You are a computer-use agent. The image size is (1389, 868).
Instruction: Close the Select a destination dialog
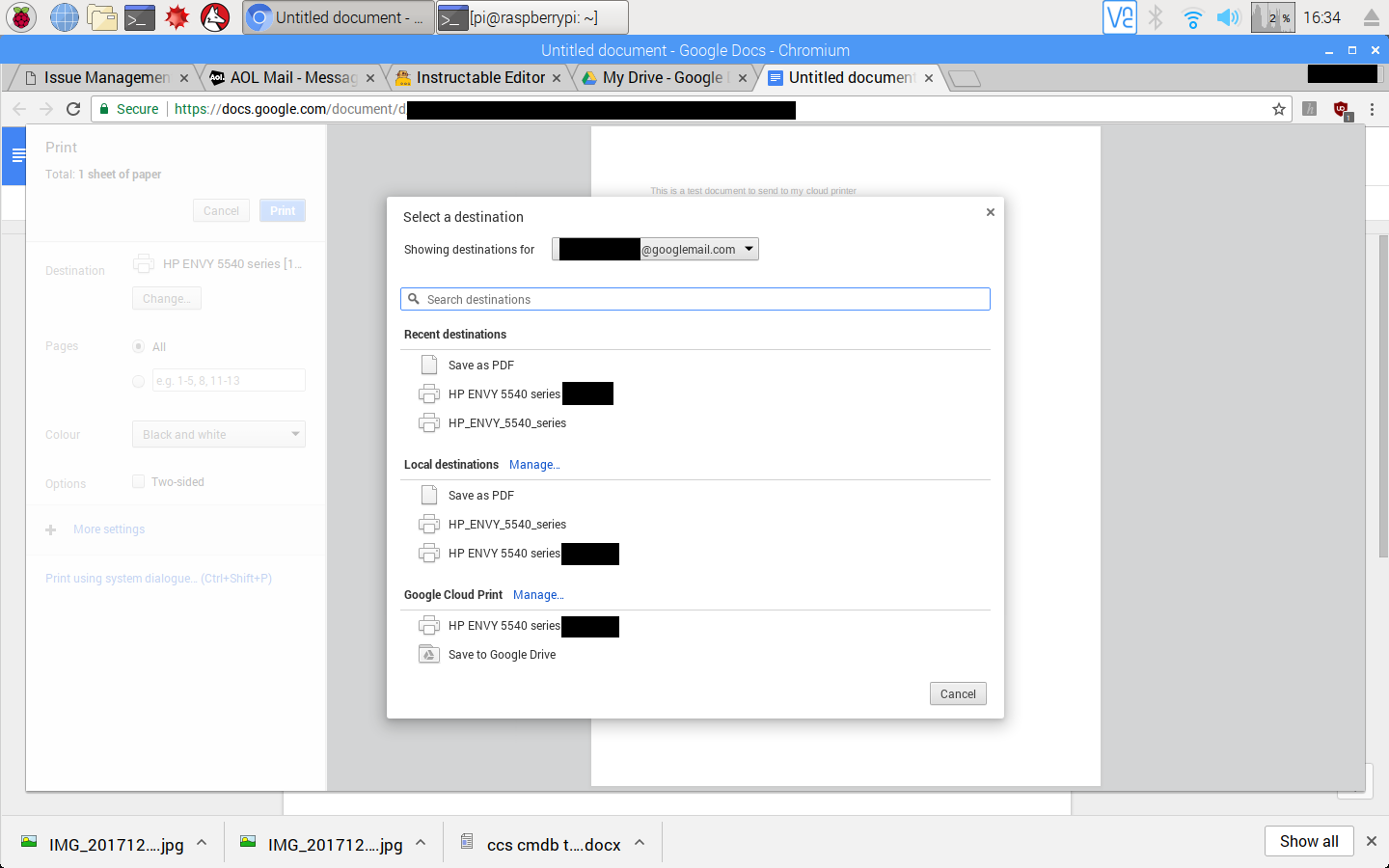[x=991, y=212]
